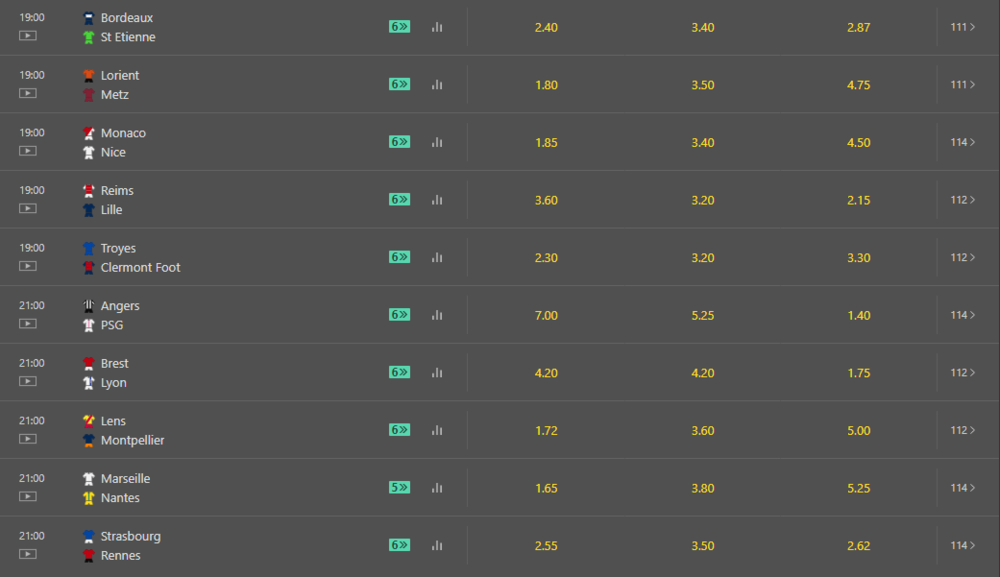Open stats chart icon for Angers v PSG
This screenshot has width=1000, height=577.
tap(437, 315)
